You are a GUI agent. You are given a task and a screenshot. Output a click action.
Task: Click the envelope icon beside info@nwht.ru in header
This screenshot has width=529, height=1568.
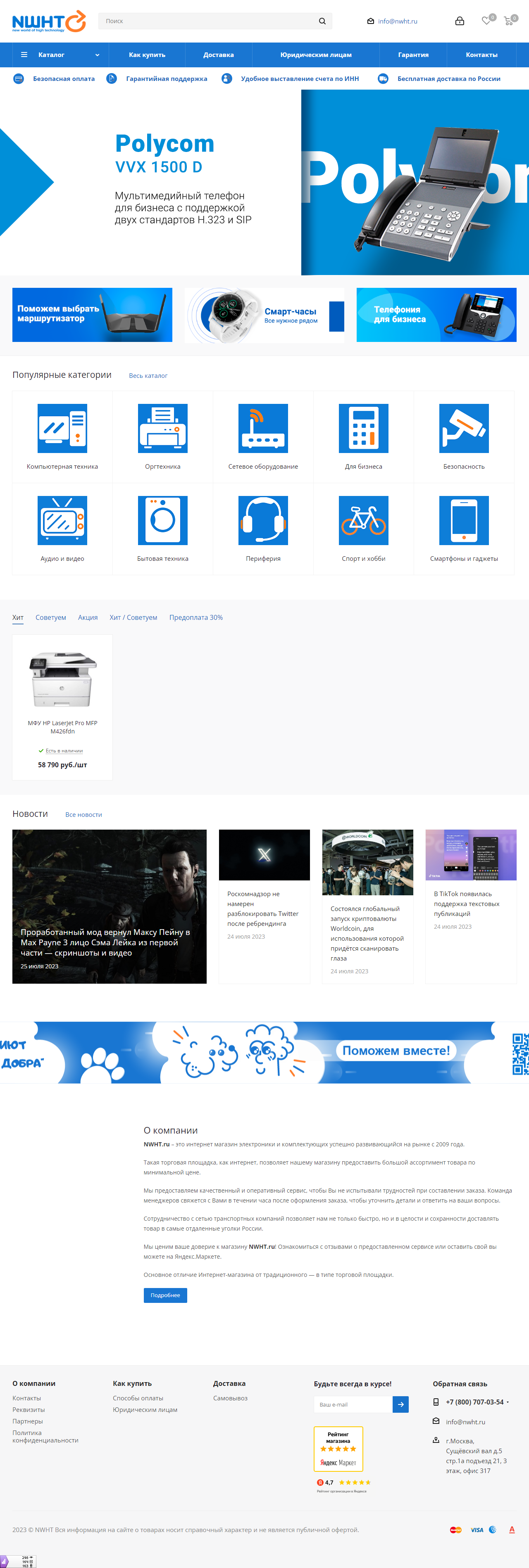[371, 21]
